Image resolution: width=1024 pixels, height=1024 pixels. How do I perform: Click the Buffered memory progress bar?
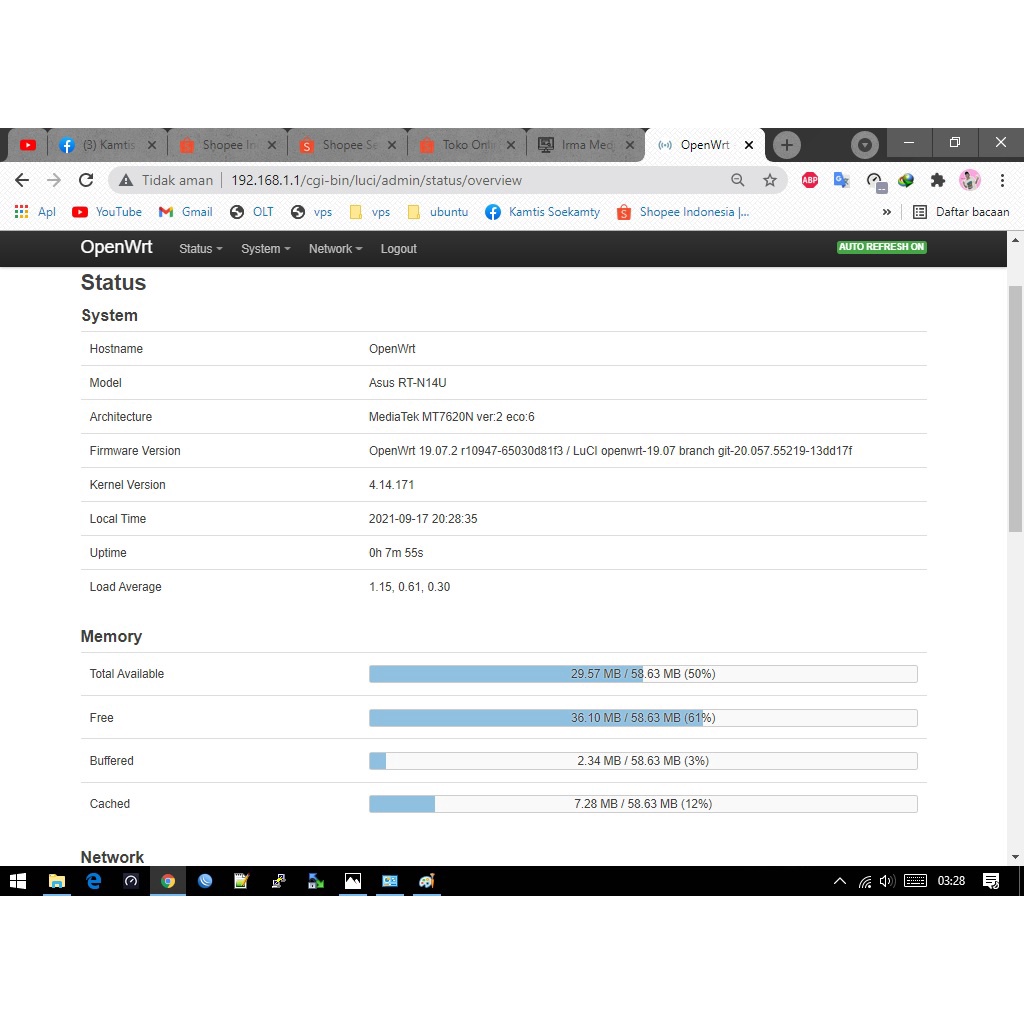click(x=643, y=761)
